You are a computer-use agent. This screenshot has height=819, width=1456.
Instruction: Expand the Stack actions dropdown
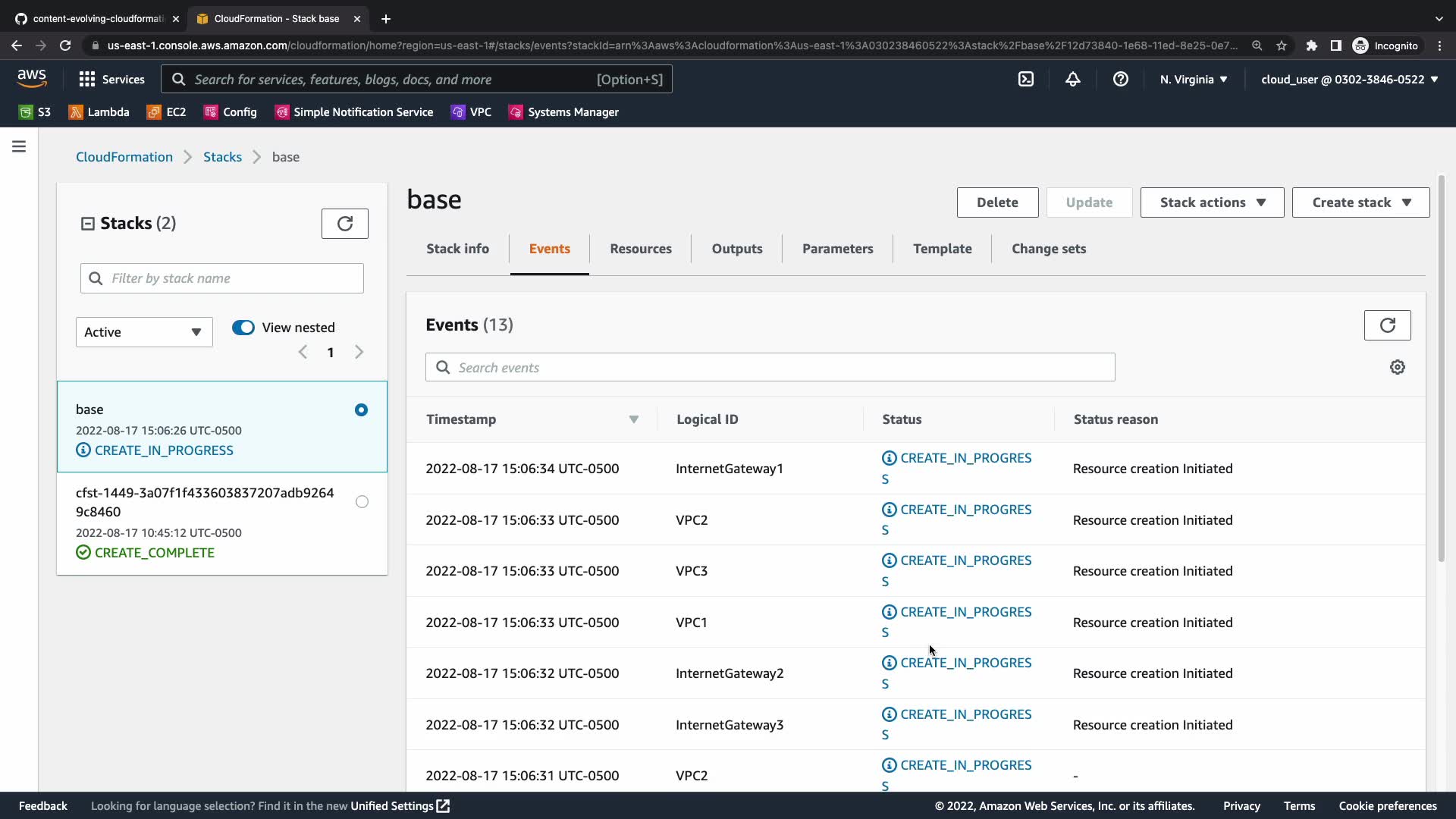click(1211, 202)
